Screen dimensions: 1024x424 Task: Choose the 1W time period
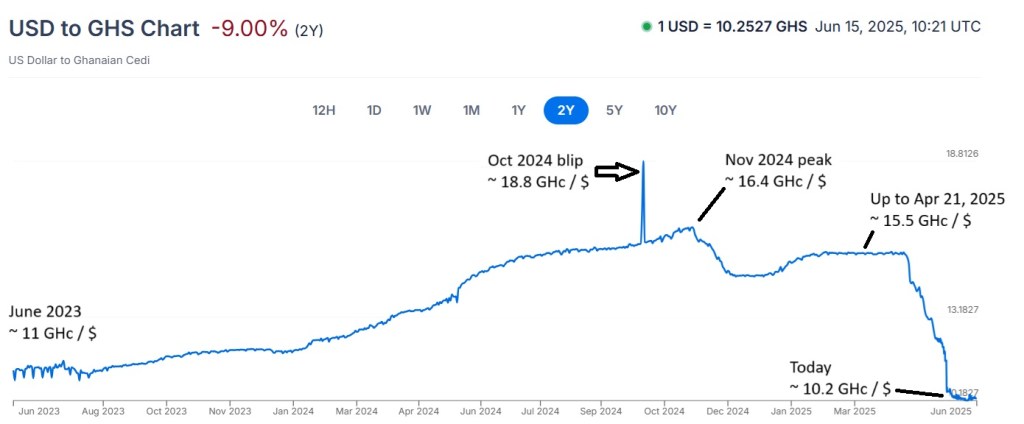(x=422, y=110)
